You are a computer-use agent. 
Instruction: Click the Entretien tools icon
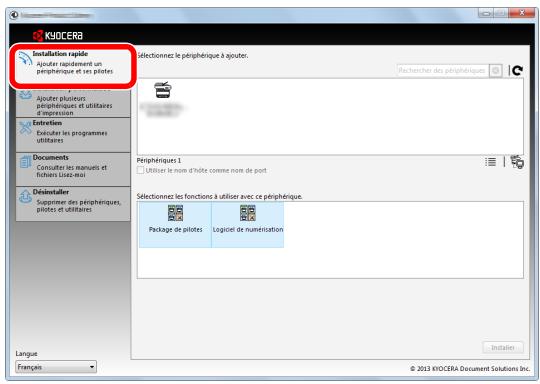pyautogui.click(x=25, y=127)
